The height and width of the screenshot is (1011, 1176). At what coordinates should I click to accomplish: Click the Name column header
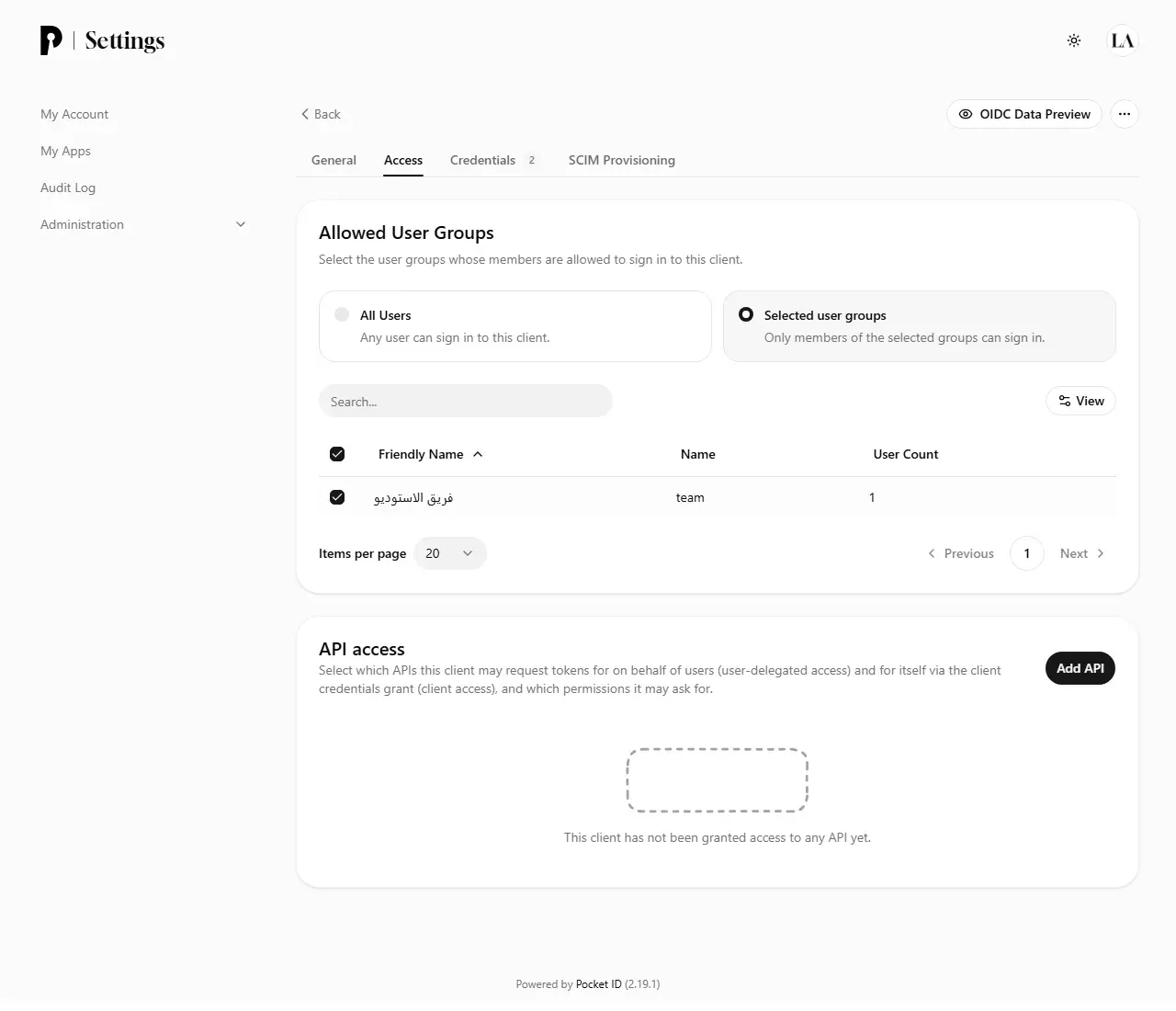(697, 454)
